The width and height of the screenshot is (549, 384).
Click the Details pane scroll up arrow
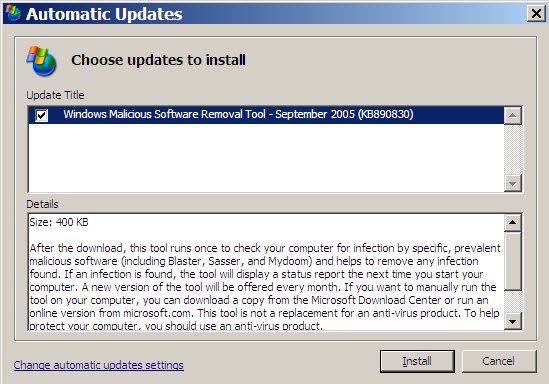coord(513,222)
